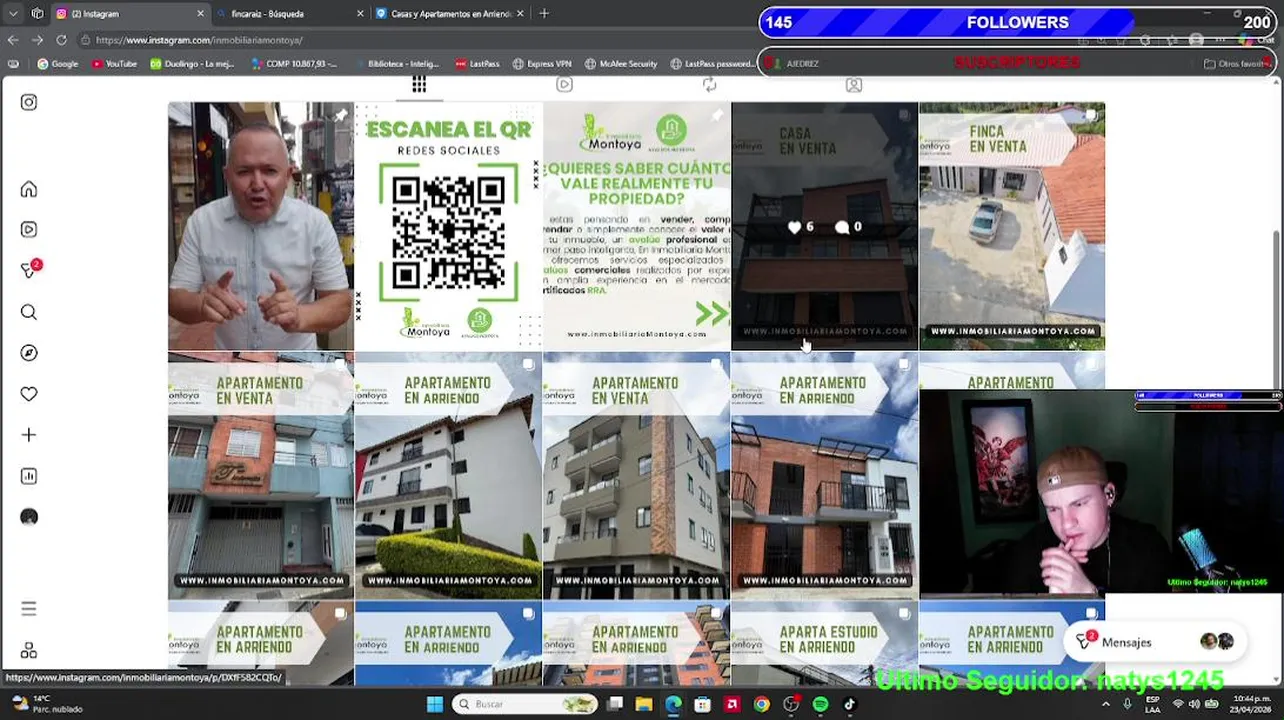Open the Windows Start menu

click(435, 704)
